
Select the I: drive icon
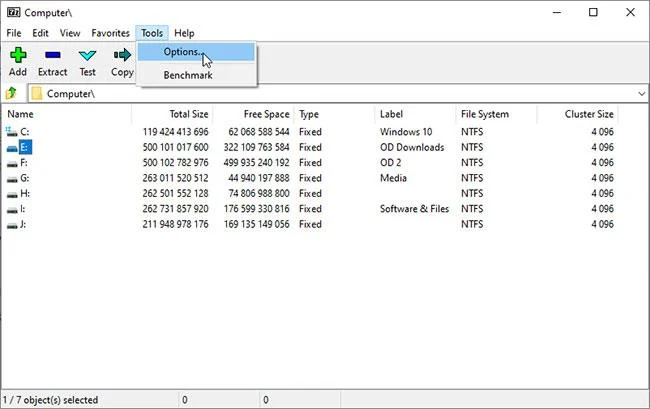[12, 210]
